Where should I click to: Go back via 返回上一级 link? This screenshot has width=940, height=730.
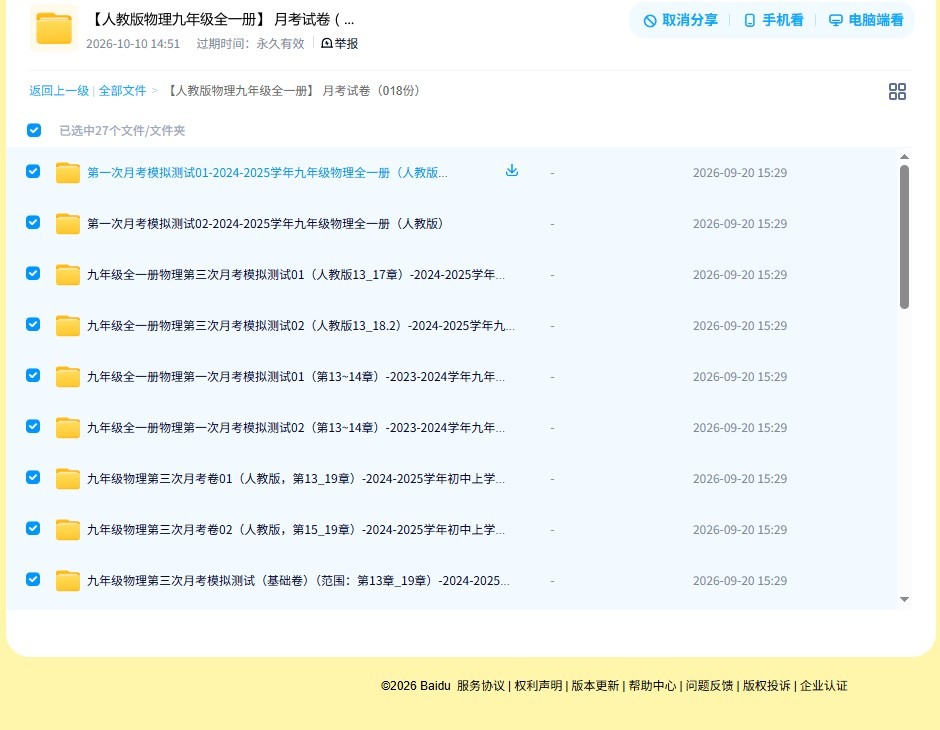click(59, 91)
